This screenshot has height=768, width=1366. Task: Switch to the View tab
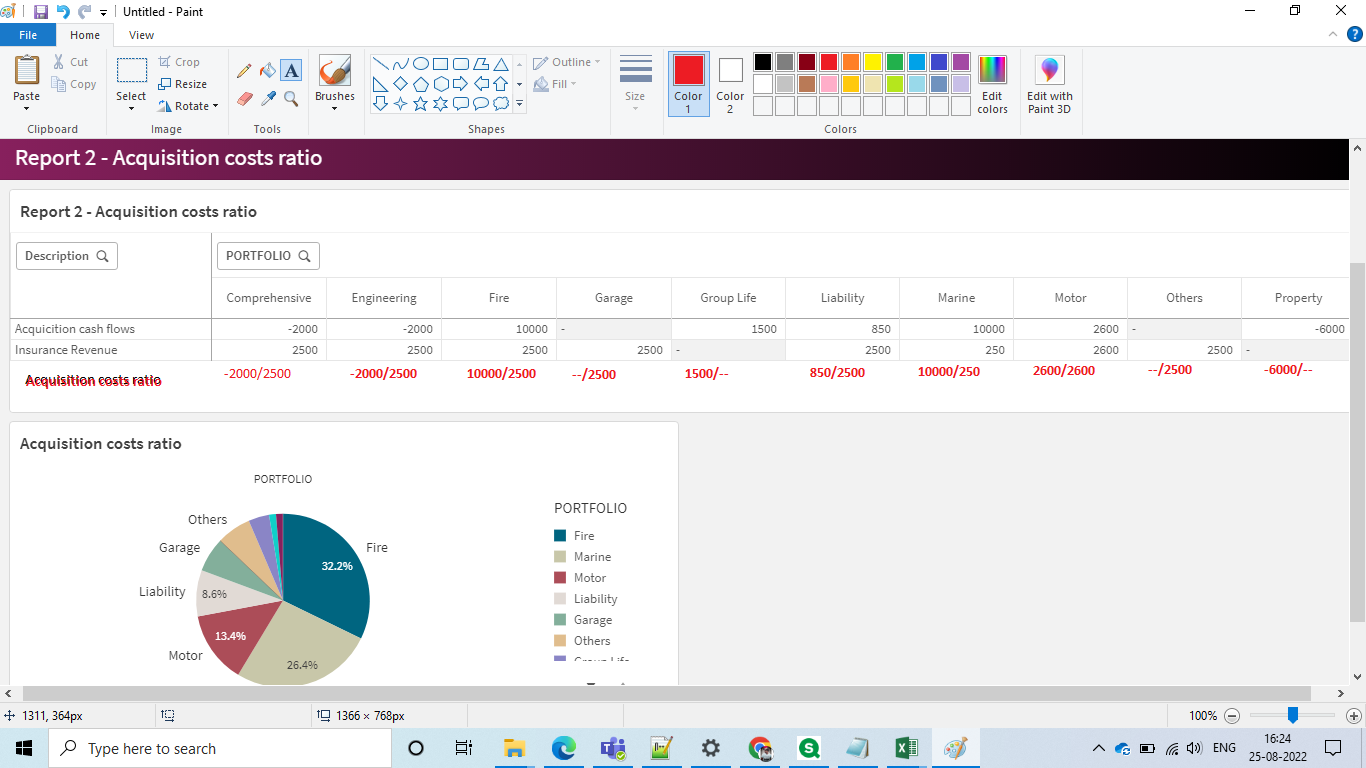(x=141, y=34)
